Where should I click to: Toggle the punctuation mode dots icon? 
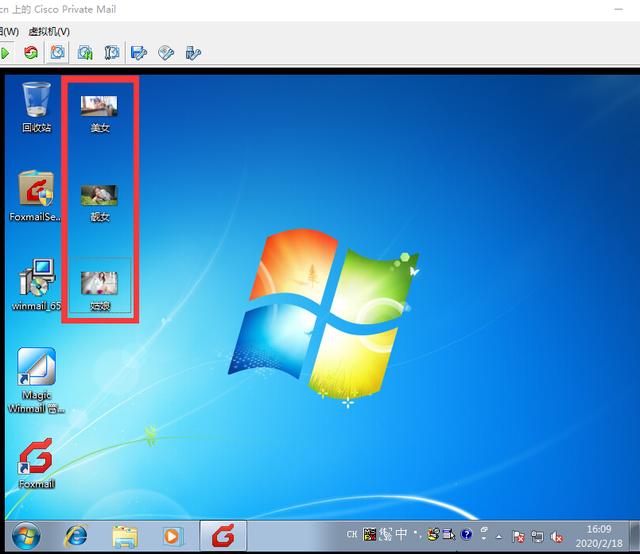click(417, 534)
